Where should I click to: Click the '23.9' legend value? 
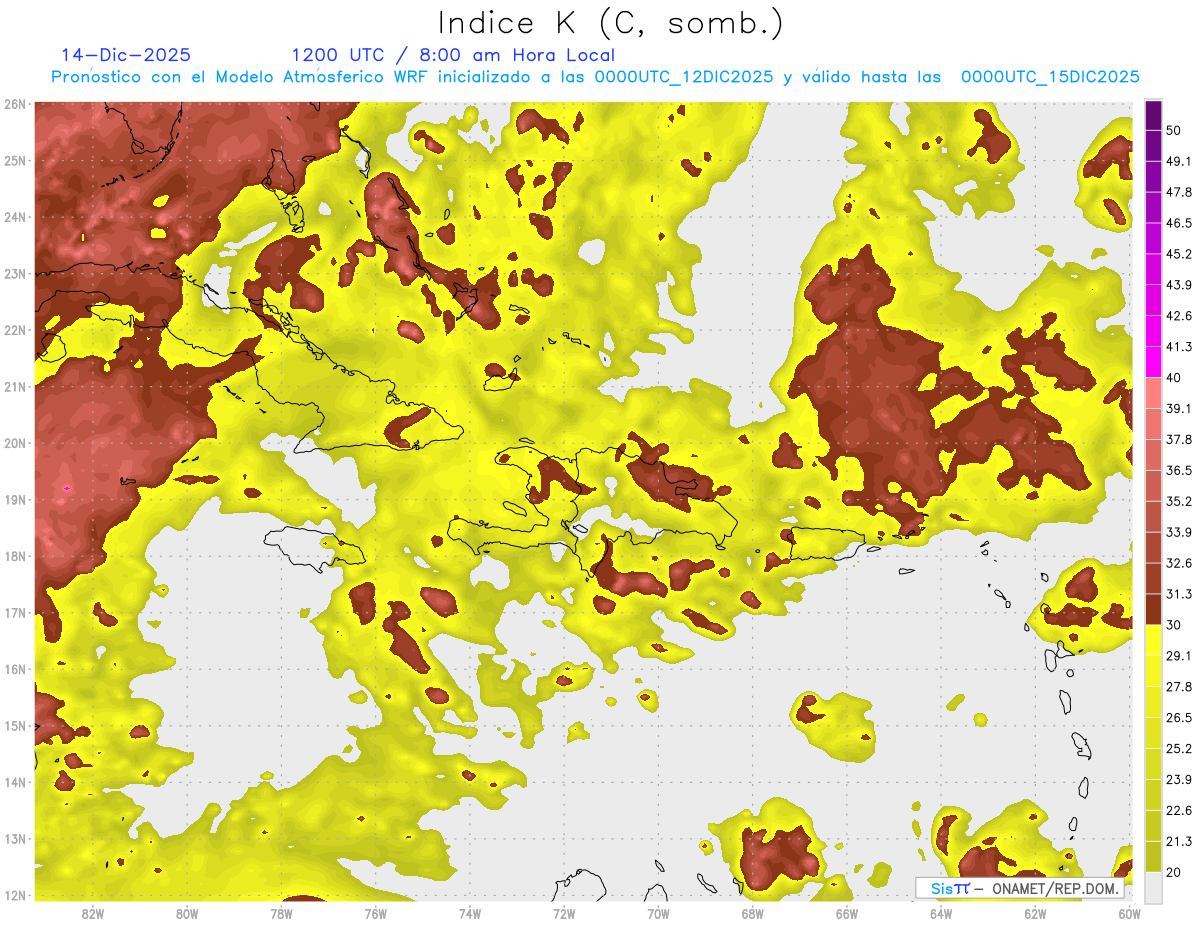click(1180, 780)
